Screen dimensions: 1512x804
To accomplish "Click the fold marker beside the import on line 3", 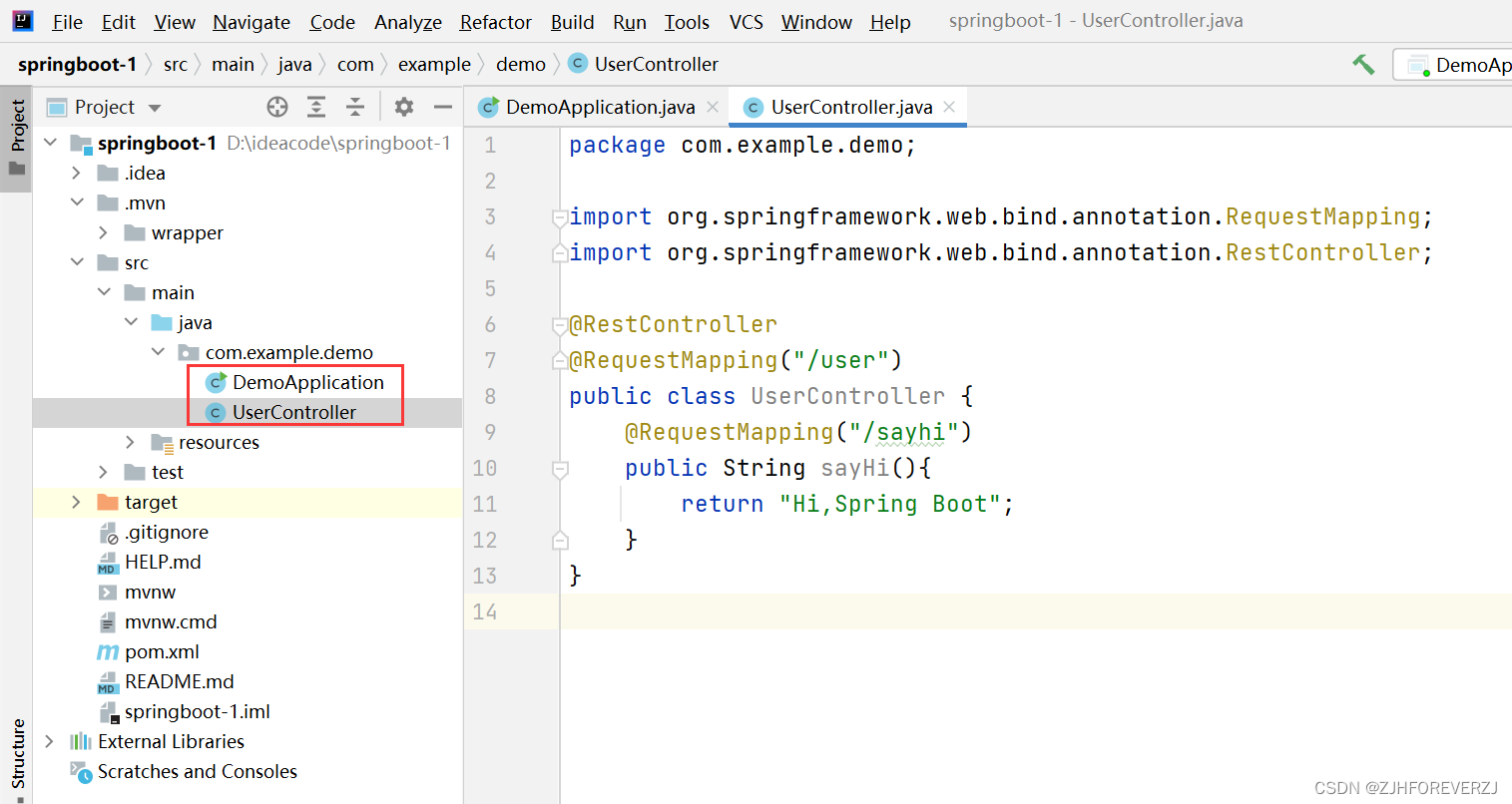I will click(x=560, y=217).
